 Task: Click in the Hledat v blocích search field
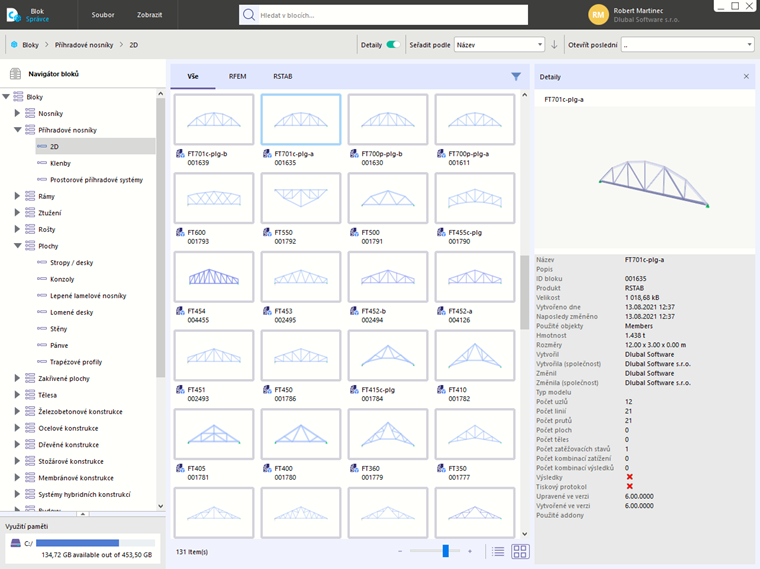[393, 15]
